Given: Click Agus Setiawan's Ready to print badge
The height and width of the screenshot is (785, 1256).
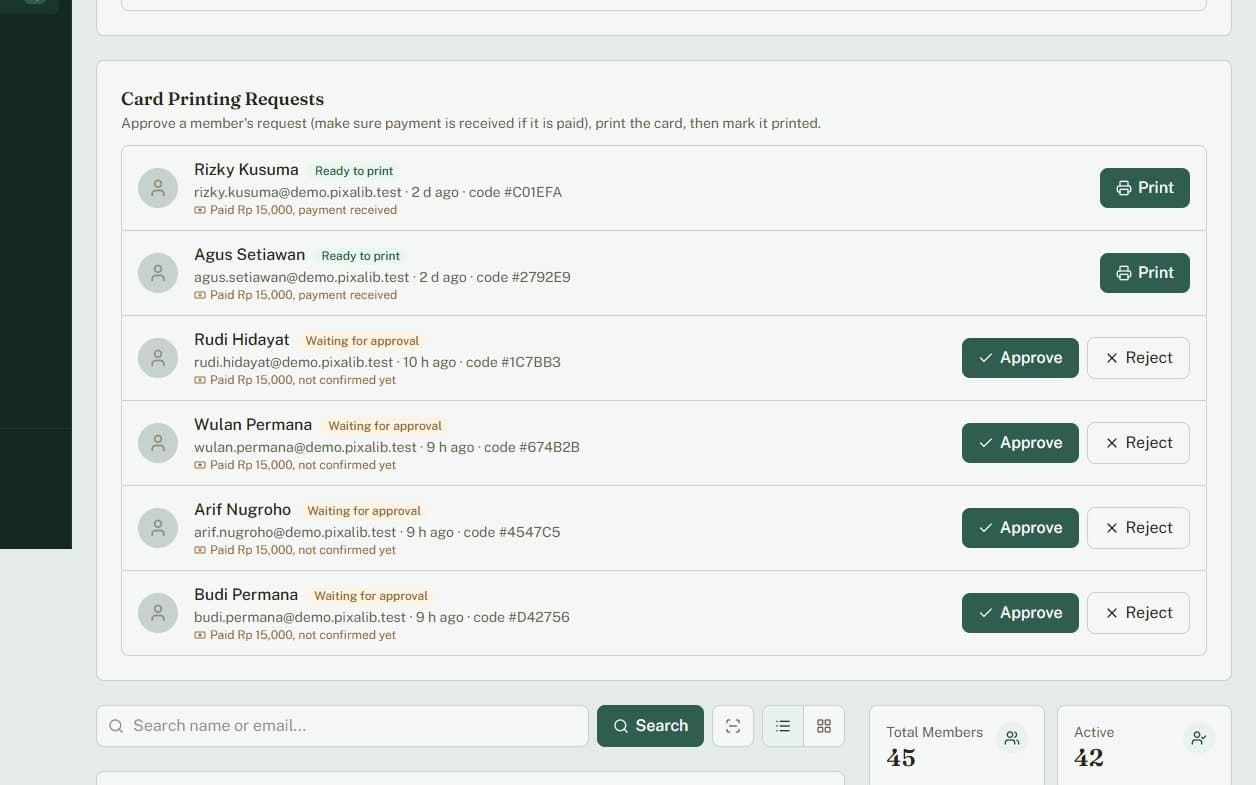Looking at the screenshot, I should click(x=361, y=256).
